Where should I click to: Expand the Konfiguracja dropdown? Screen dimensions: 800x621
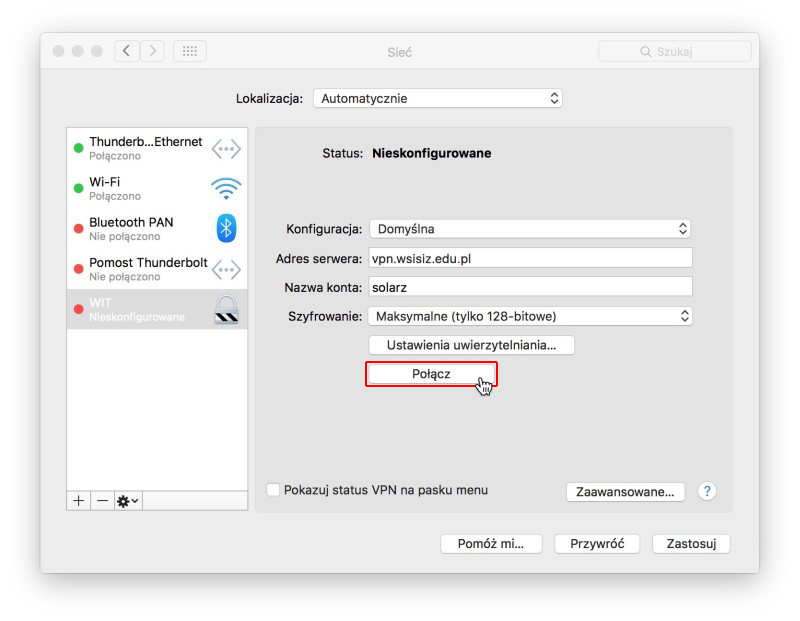[x=530, y=229]
